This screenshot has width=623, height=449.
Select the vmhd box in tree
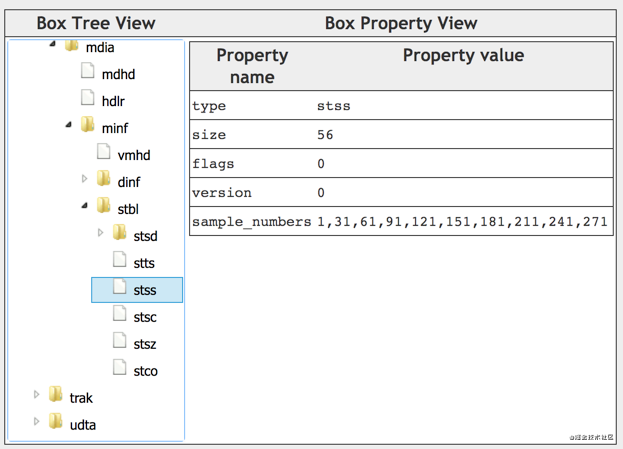pyautogui.click(x=134, y=155)
